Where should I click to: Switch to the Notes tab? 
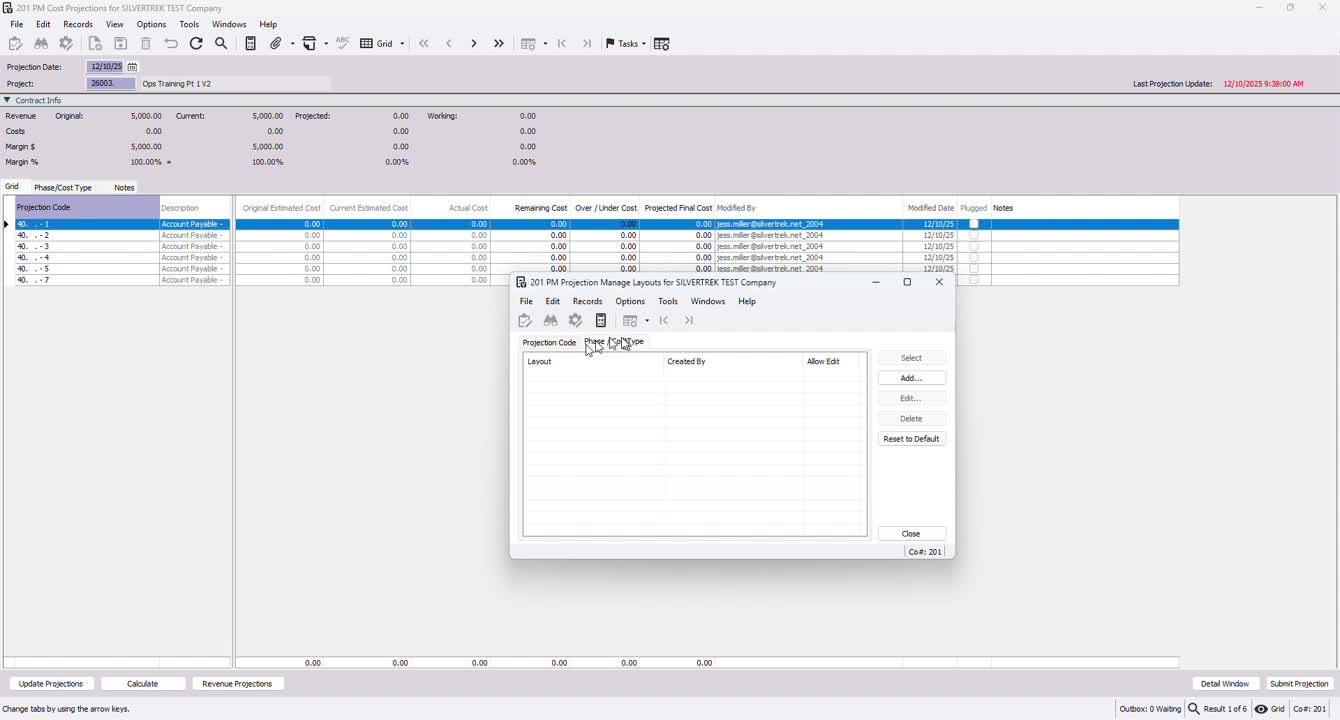pyautogui.click(x=124, y=188)
